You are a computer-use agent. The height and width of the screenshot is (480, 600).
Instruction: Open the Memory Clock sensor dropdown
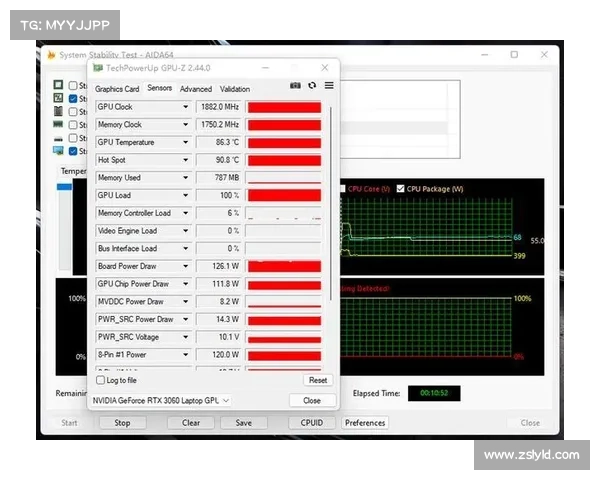coord(186,124)
